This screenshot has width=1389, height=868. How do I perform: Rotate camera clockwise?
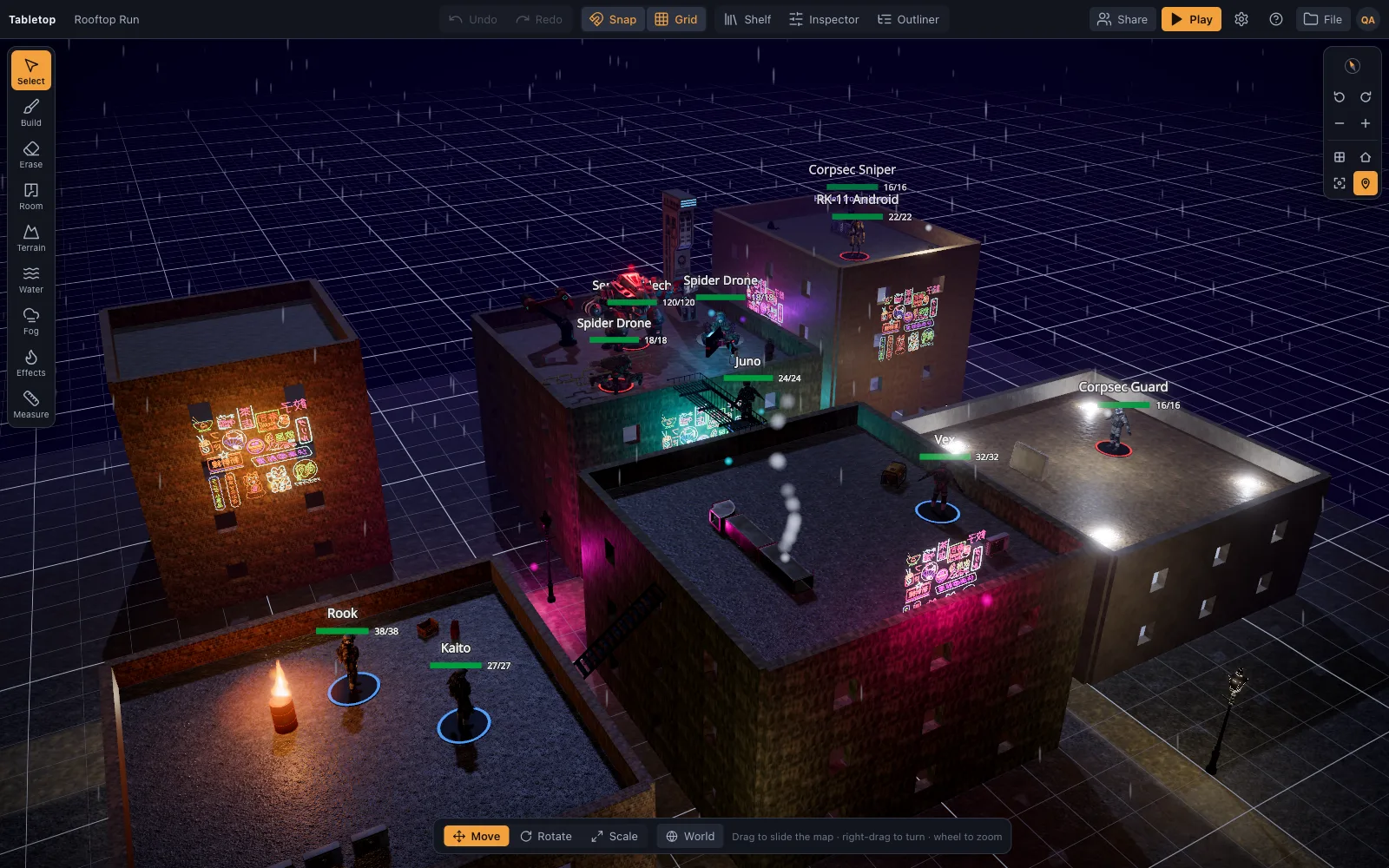tap(1366, 97)
